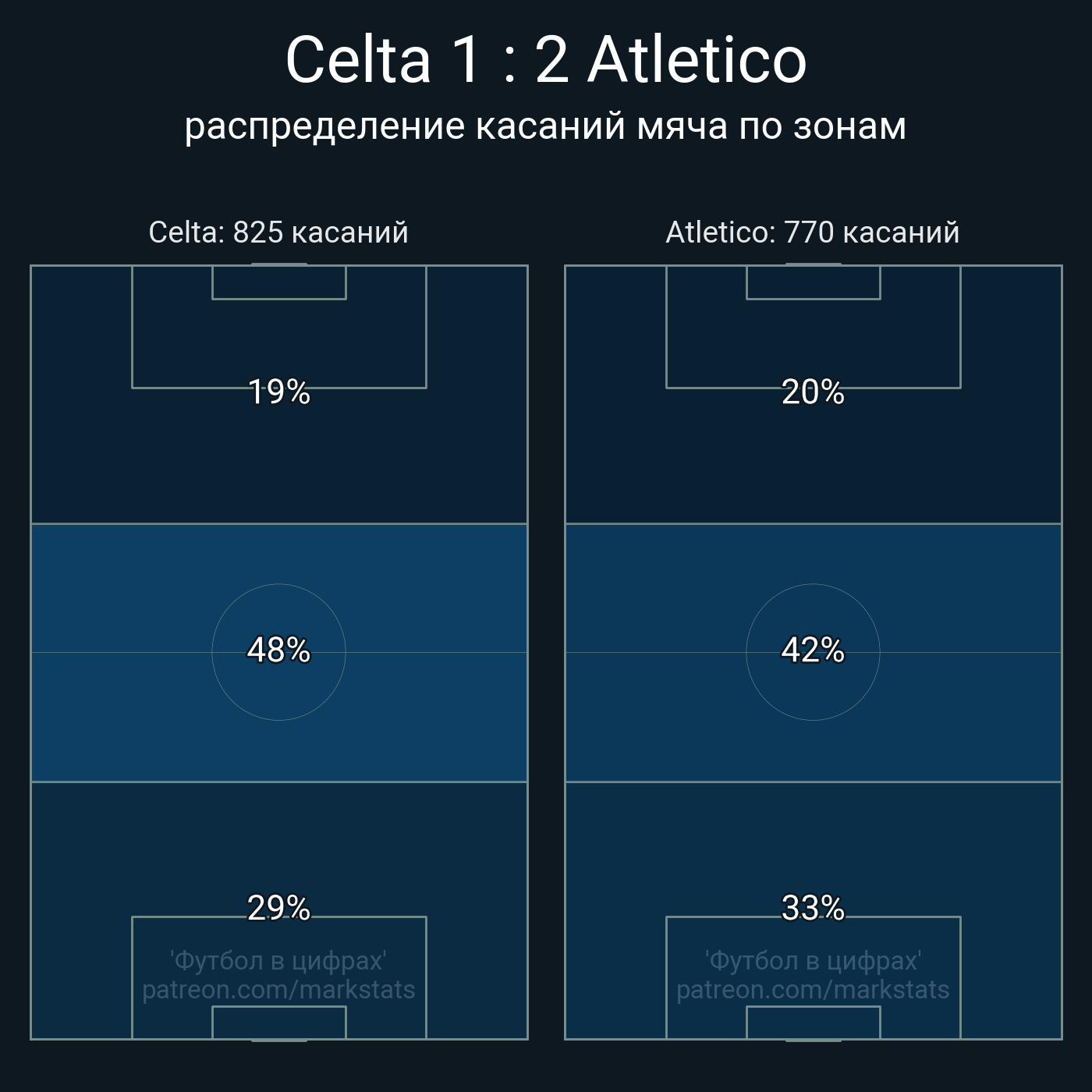Viewport: 1092px width, 1092px height.
Task: Click the "Celta: 825 касаний" heading
Action: (x=278, y=232)
